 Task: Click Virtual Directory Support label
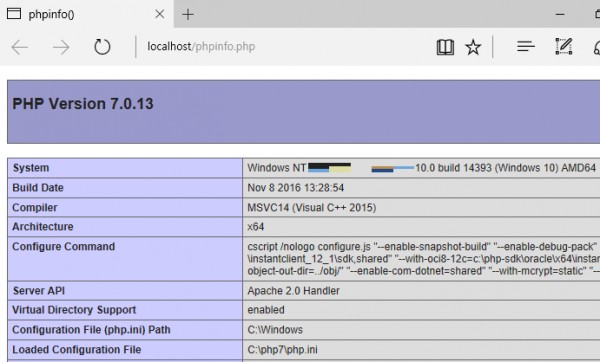click(74, 310)
